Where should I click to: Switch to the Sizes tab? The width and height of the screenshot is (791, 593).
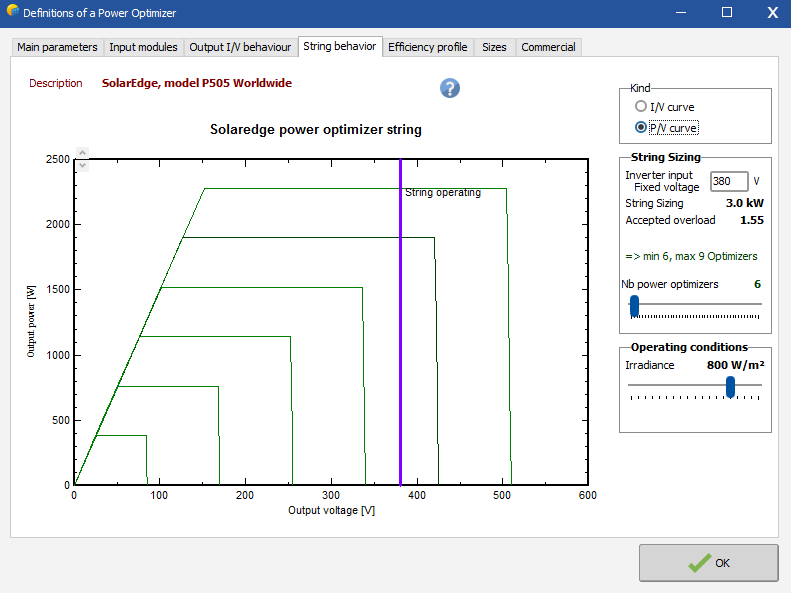[494, 47]
